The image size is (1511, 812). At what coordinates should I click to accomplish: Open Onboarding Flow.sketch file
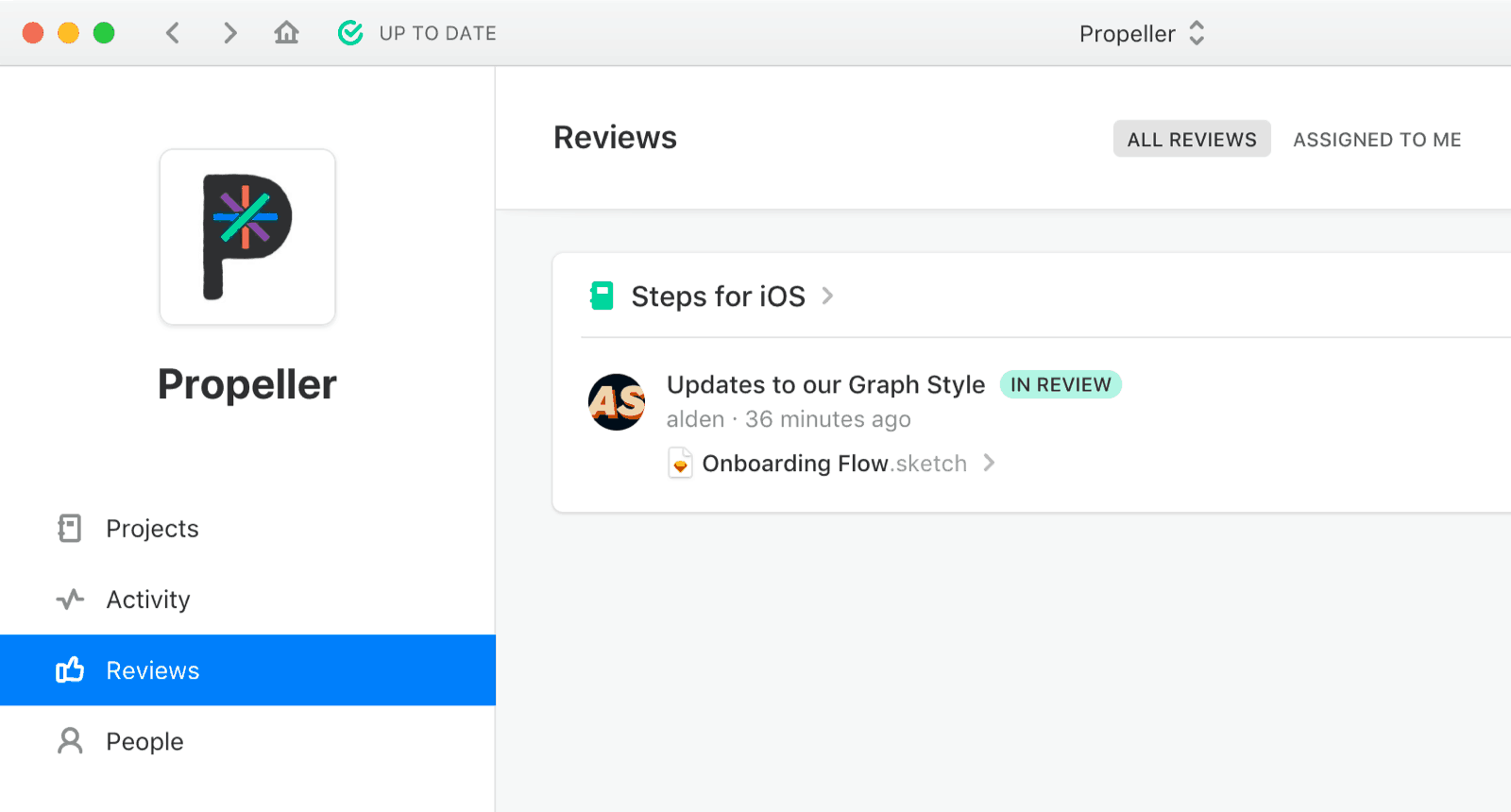[x=835, y=464]
